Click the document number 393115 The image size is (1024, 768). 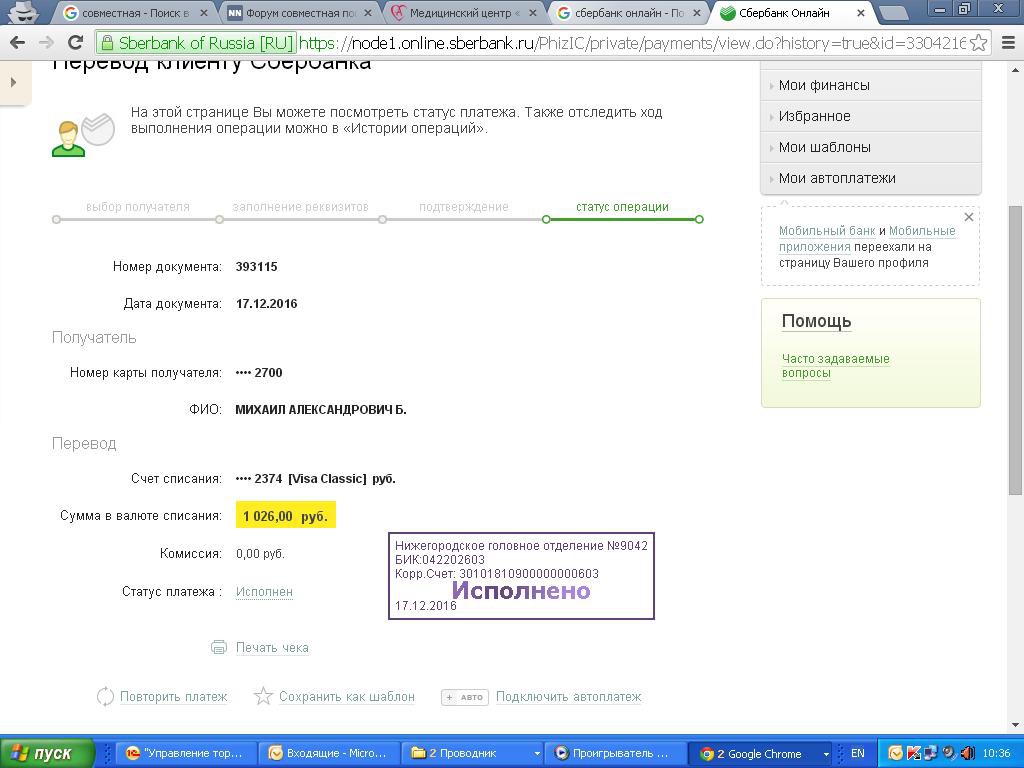[257, 266]
